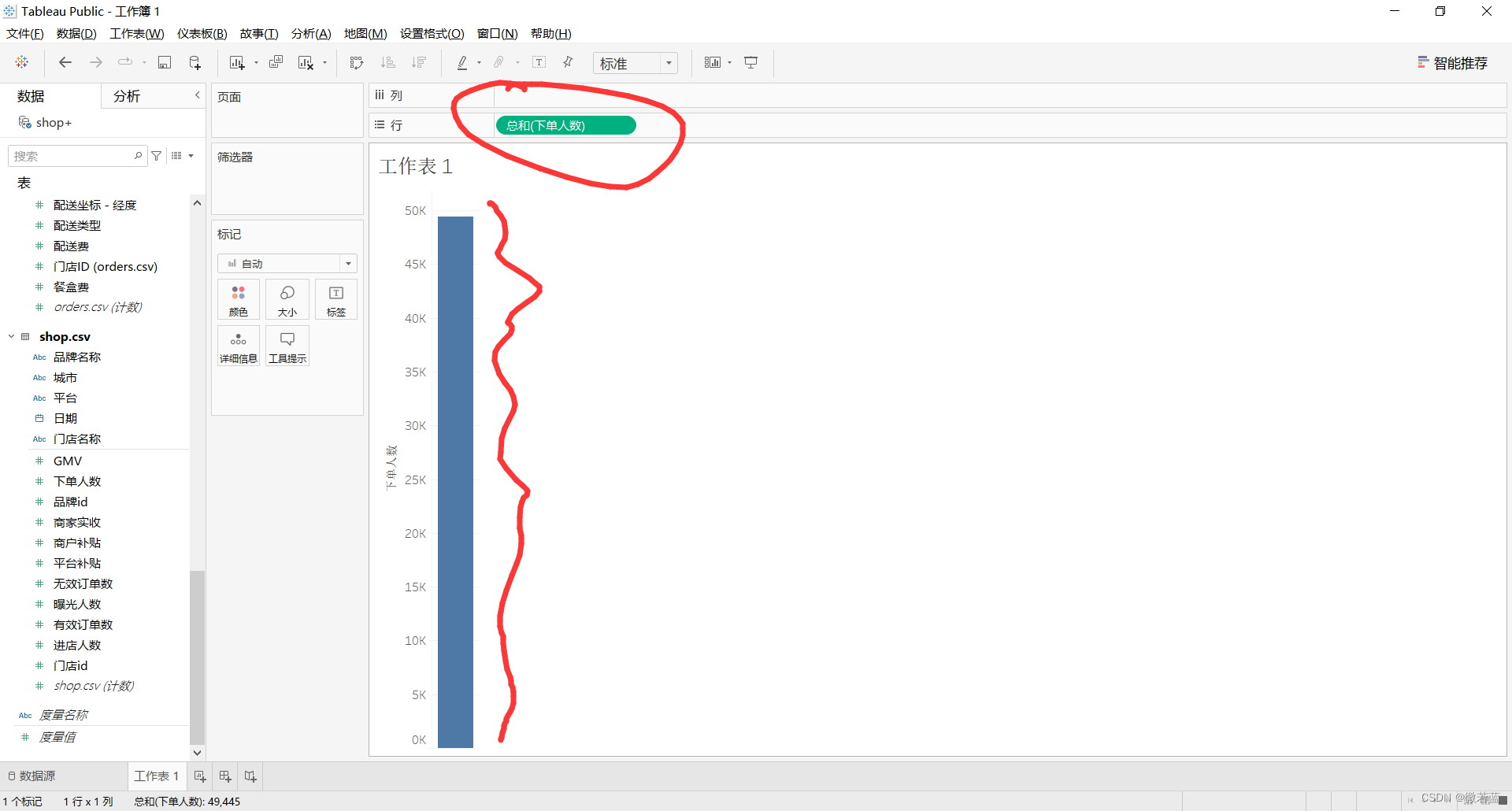The height and width of the screenshot is (811, 1512).
Task: Sort descending toolbar icon
Action: [419, 62]
